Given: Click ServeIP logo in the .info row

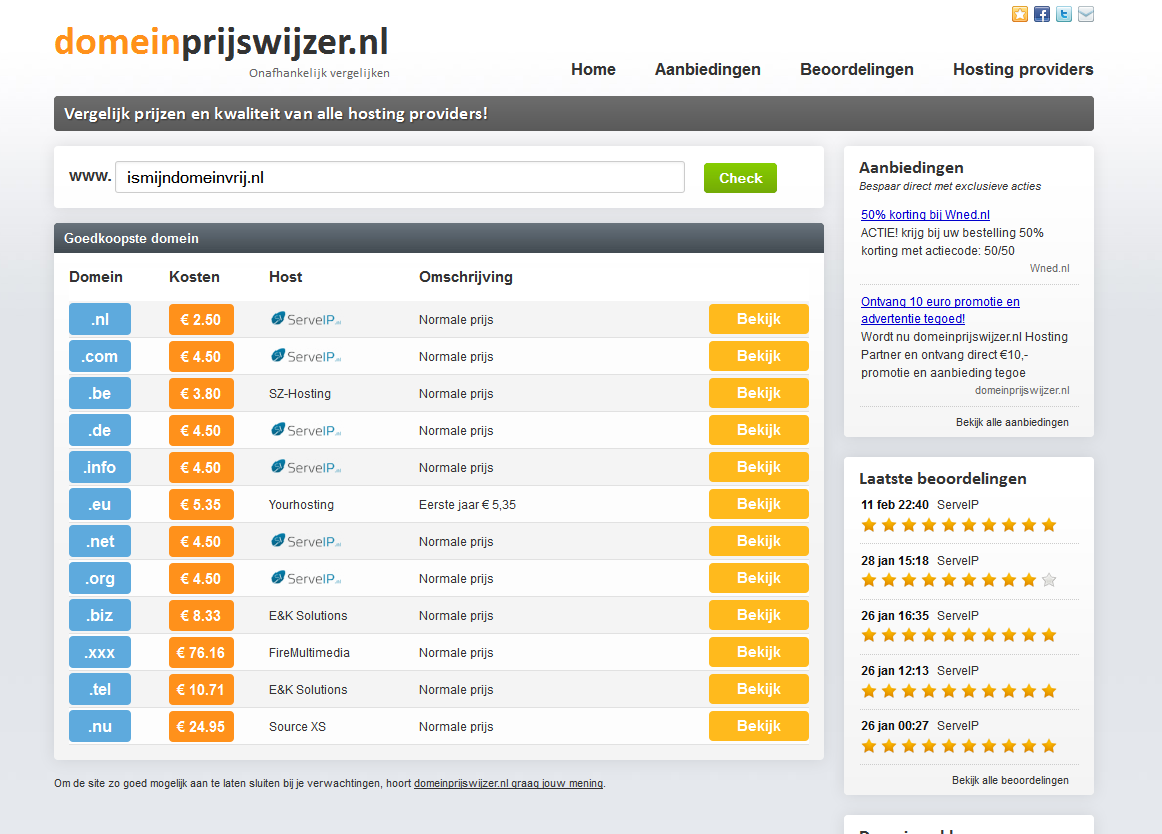Looking at the screenshot, I should tap(305, 468).
